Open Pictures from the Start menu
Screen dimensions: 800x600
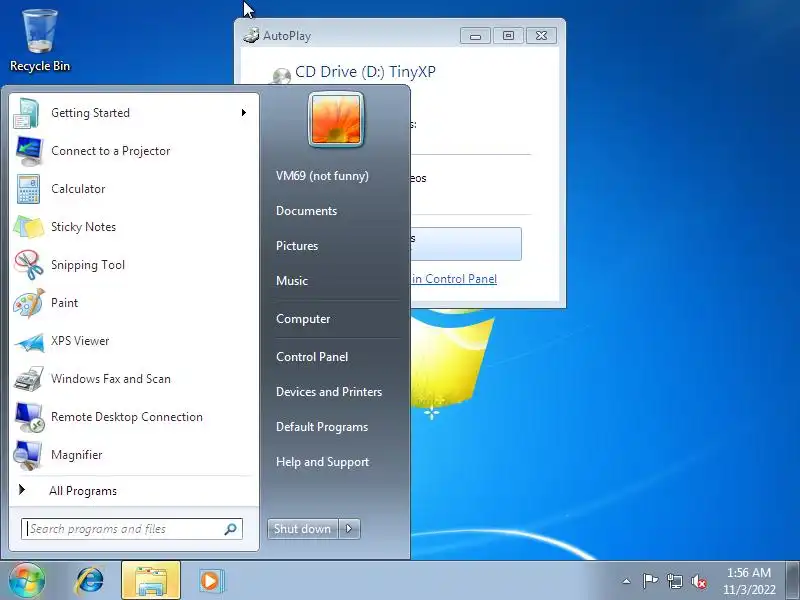pyautogui.click(x=297, y=246)
